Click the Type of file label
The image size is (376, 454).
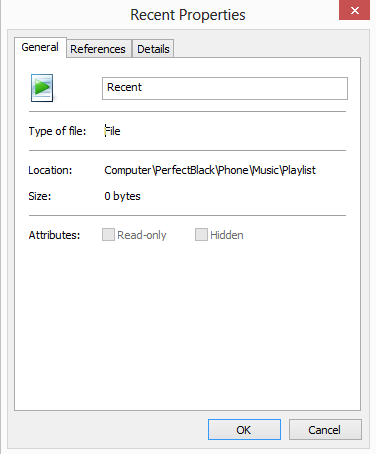click(57, 131)
